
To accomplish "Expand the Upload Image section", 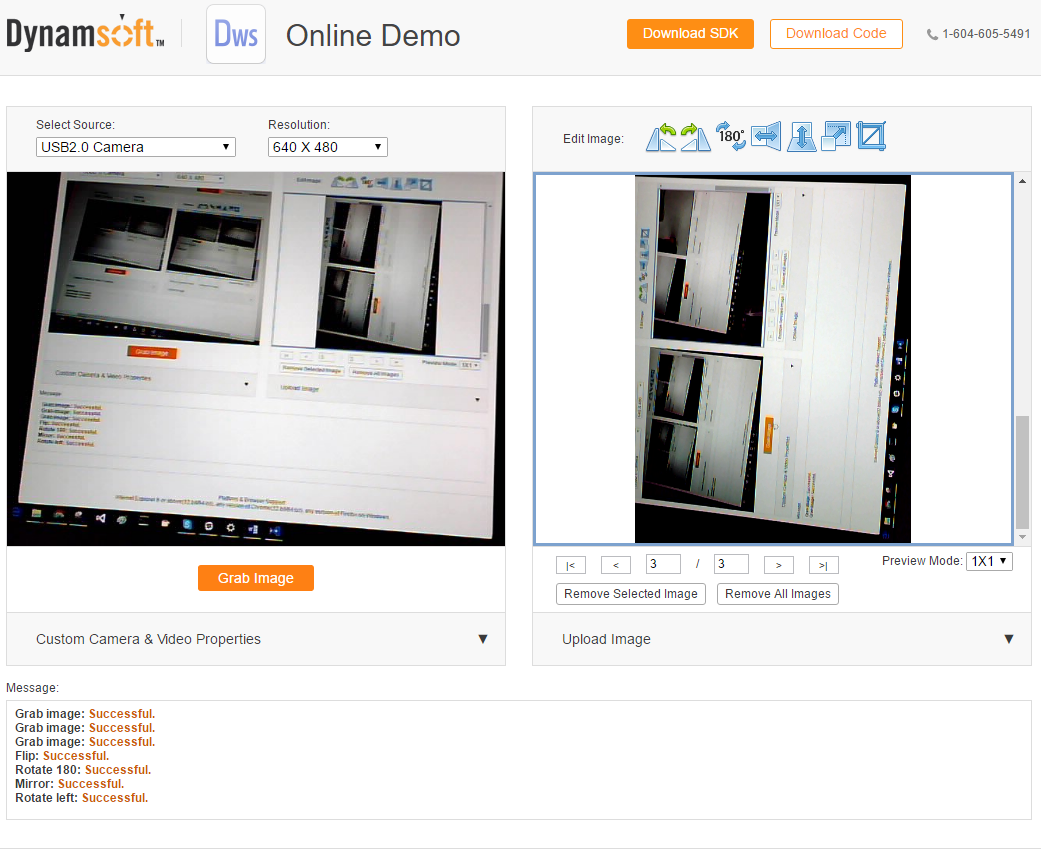I will (781, 639).
